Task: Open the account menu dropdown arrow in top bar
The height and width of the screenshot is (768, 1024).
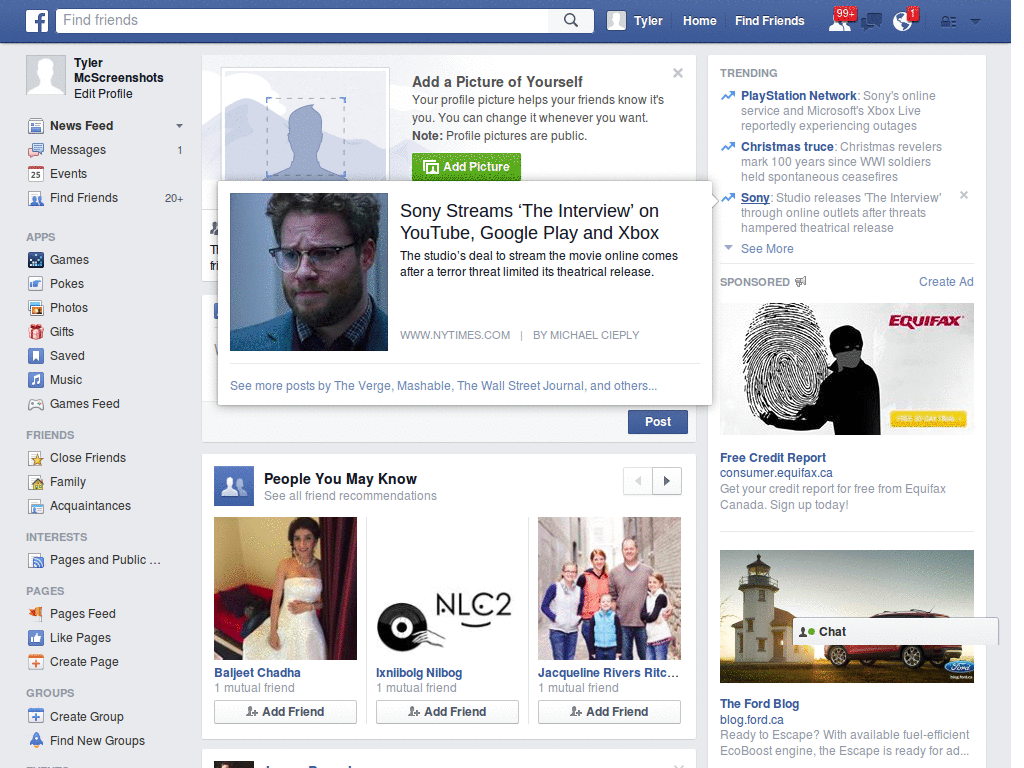Action: (975, 22)
